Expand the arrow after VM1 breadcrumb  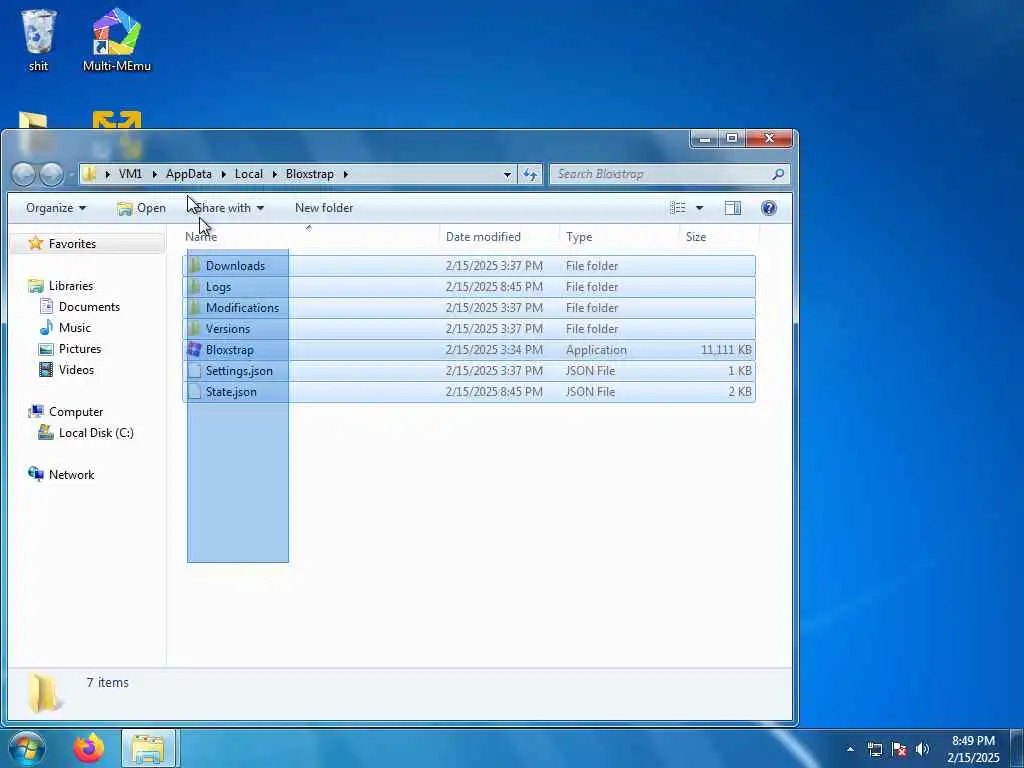[x=154, y=174]
